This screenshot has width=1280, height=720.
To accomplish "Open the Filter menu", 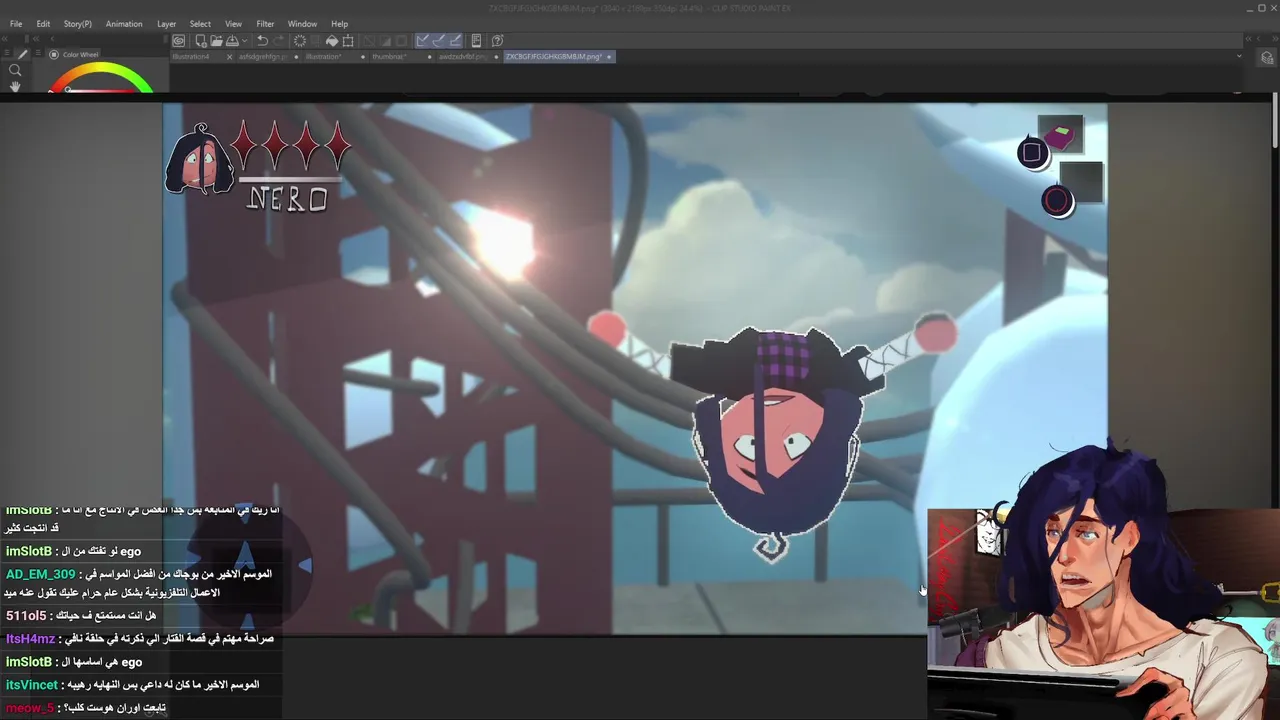I will point(265,24).
